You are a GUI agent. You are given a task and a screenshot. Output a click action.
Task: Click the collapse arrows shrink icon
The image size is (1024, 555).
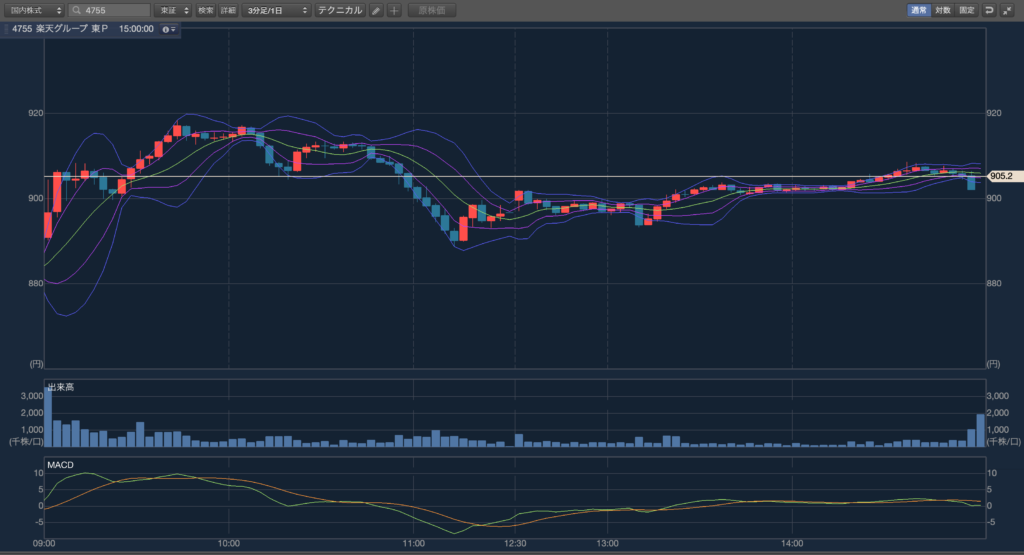[1007, 10]
